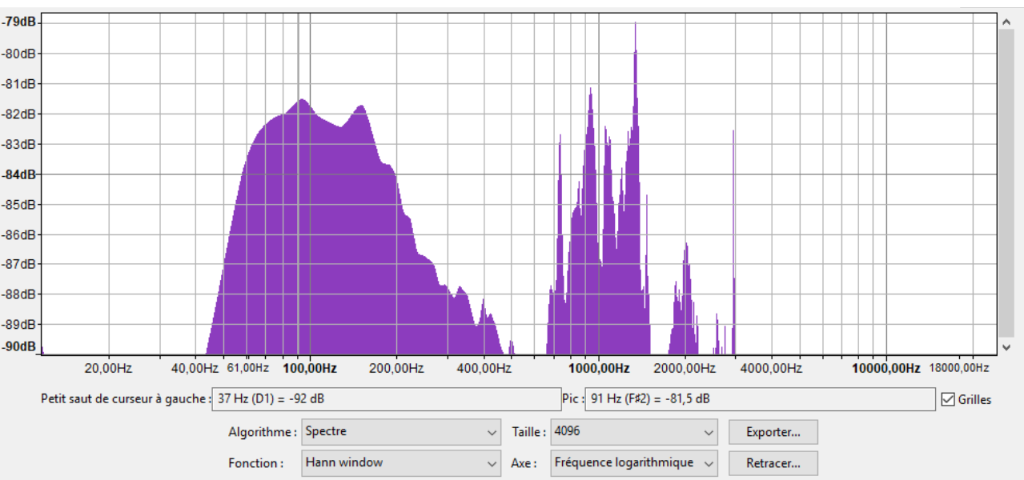This screenshot has height=480, width=1024.
Task: Uncheck the Grilles checkbox
Action: coord(948,400)
